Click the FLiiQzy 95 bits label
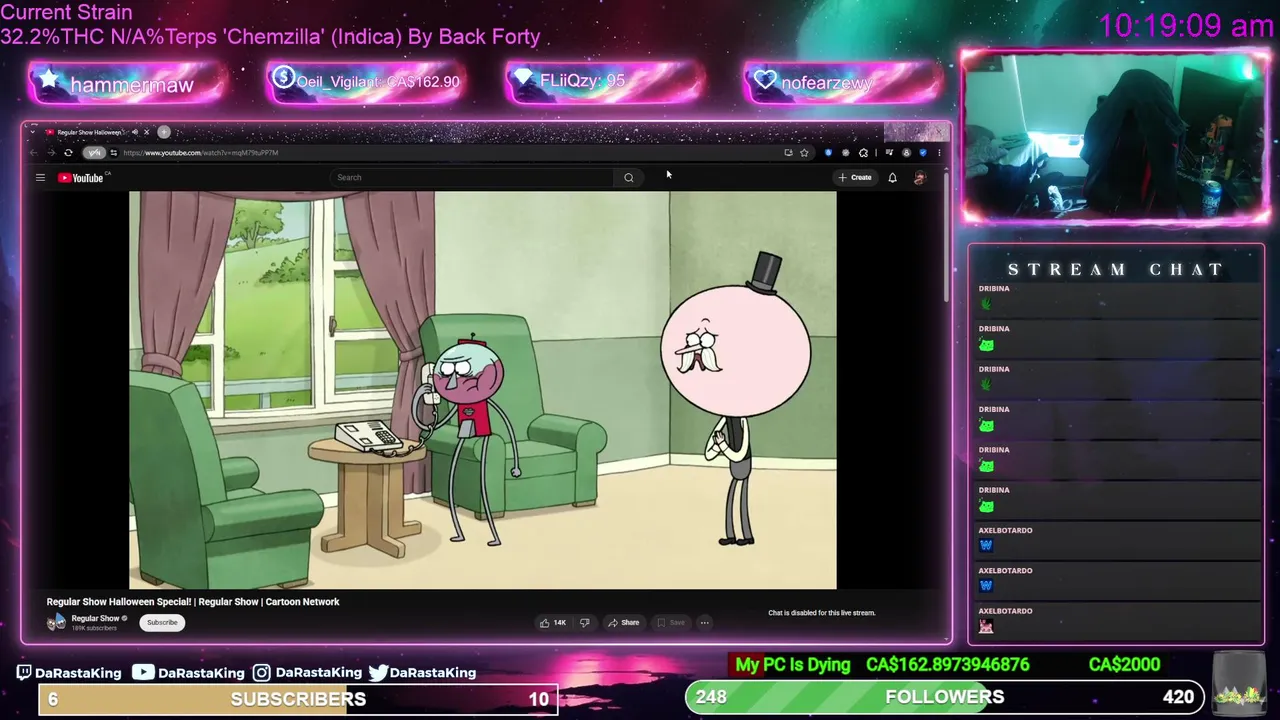This screenshot has height=720, width=1280. coord(582,81)
